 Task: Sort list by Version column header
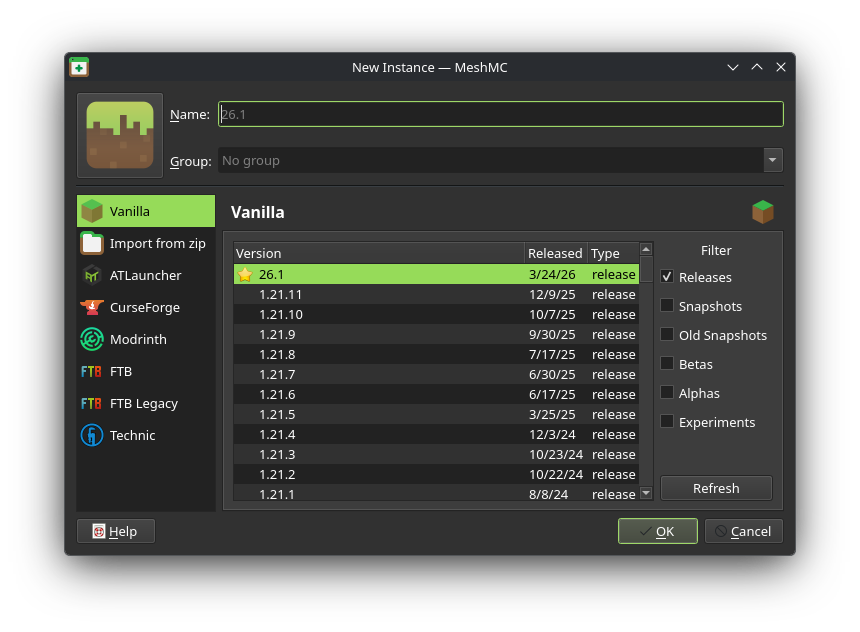[378, 253]
